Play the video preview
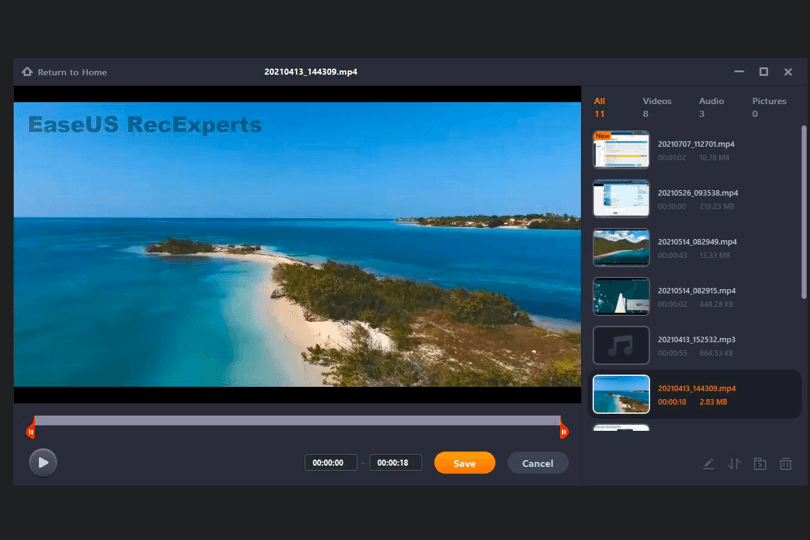 coord(42,461)
